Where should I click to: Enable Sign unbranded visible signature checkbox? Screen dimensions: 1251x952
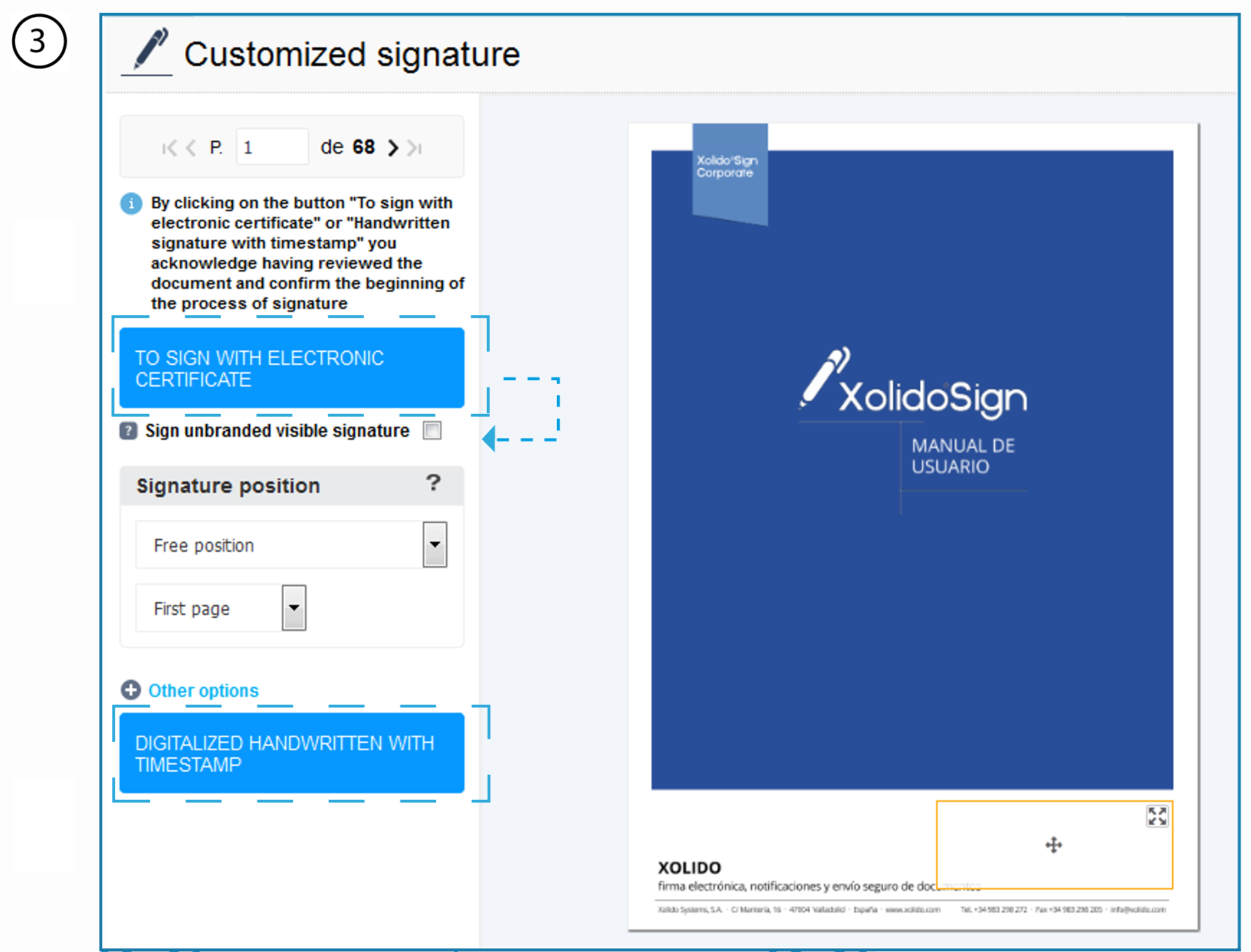(x=432, y=430)
